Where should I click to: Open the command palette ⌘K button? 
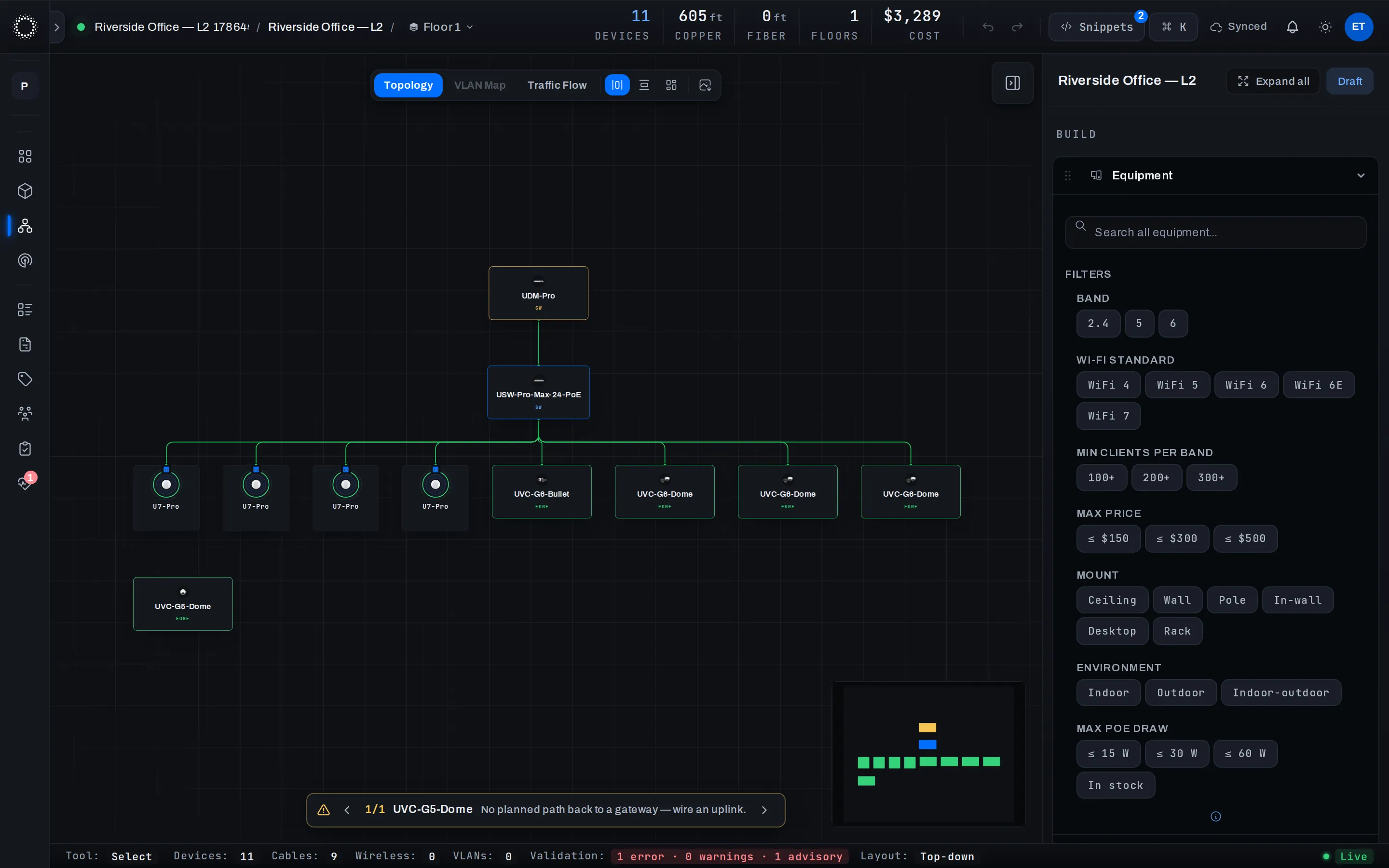pyautogui.click(x=1173, y=27)
